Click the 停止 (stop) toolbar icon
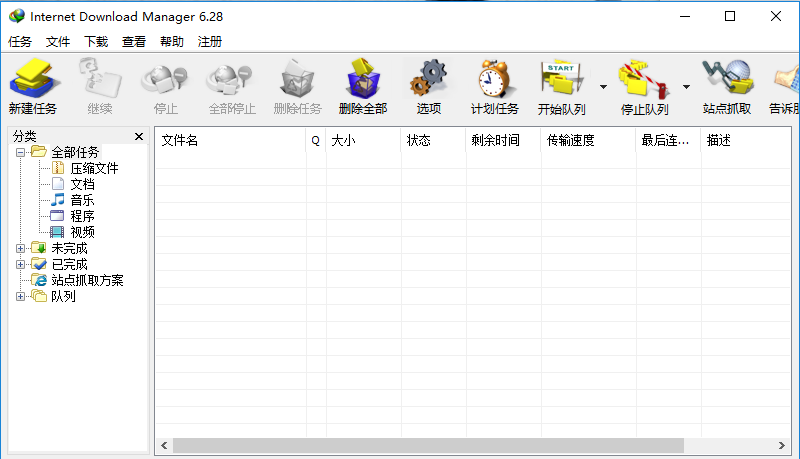This screenshot has width=800, height=459. (x=165, y=86)
